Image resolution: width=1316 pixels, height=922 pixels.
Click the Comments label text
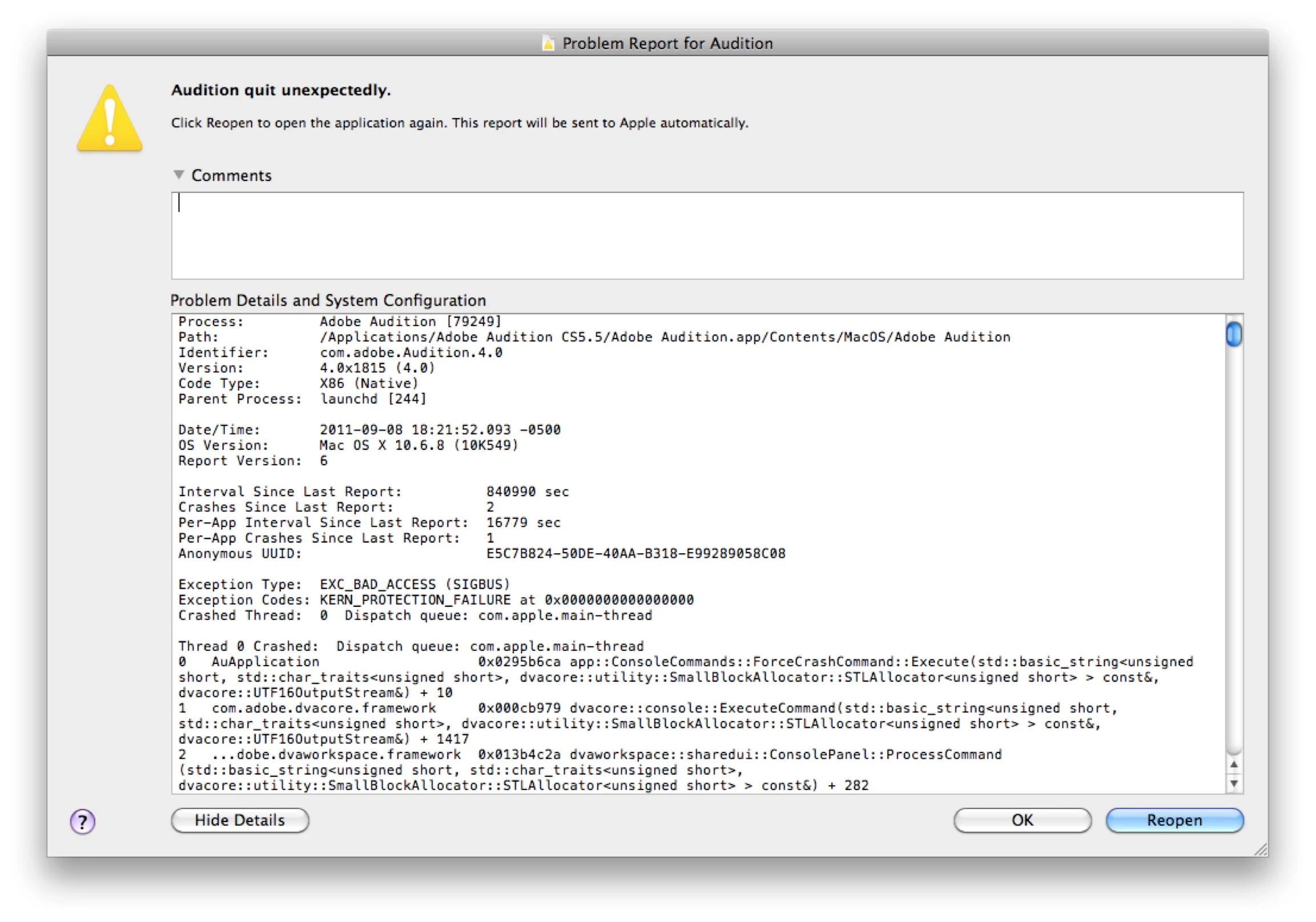(x=231, y=175)
